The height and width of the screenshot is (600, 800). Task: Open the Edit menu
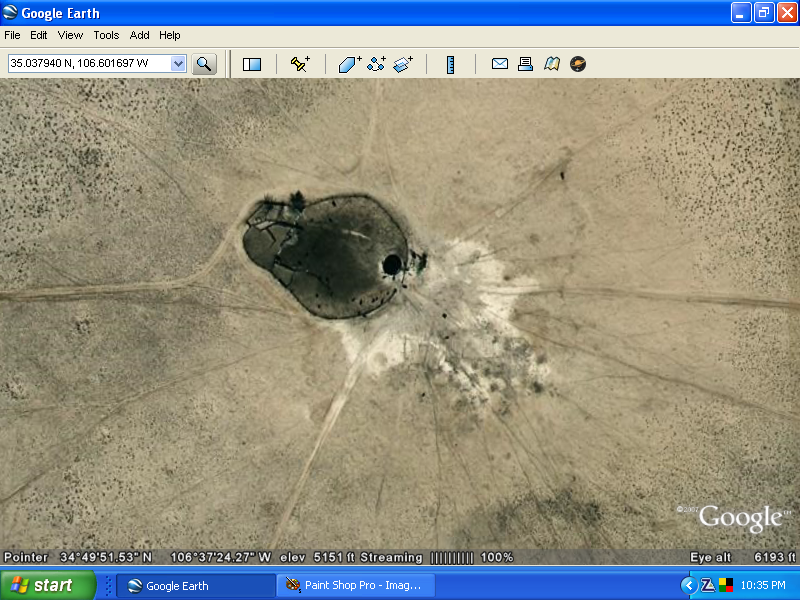pos(38,35)
